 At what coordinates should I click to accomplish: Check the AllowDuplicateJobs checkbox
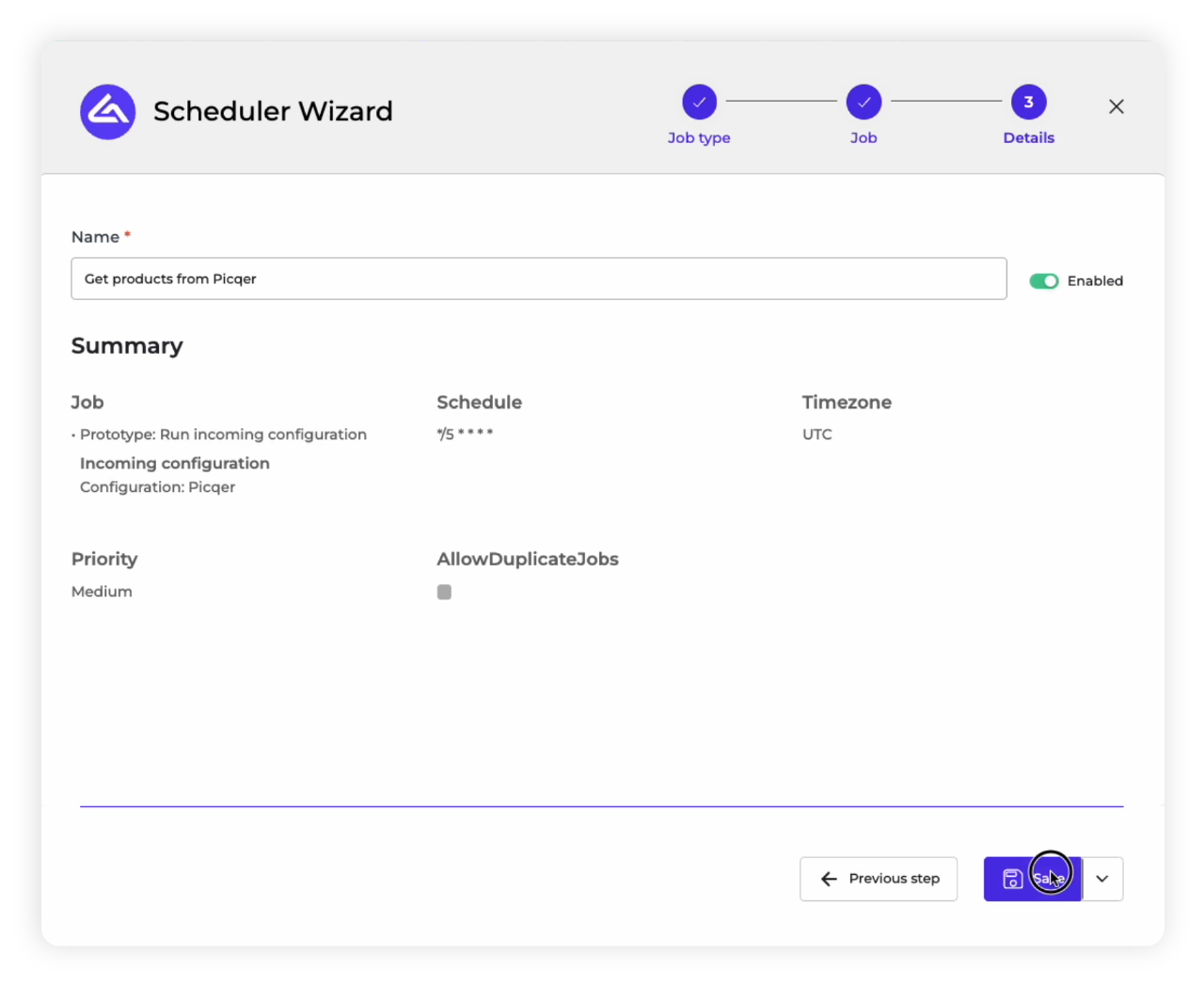coord(444,592)
